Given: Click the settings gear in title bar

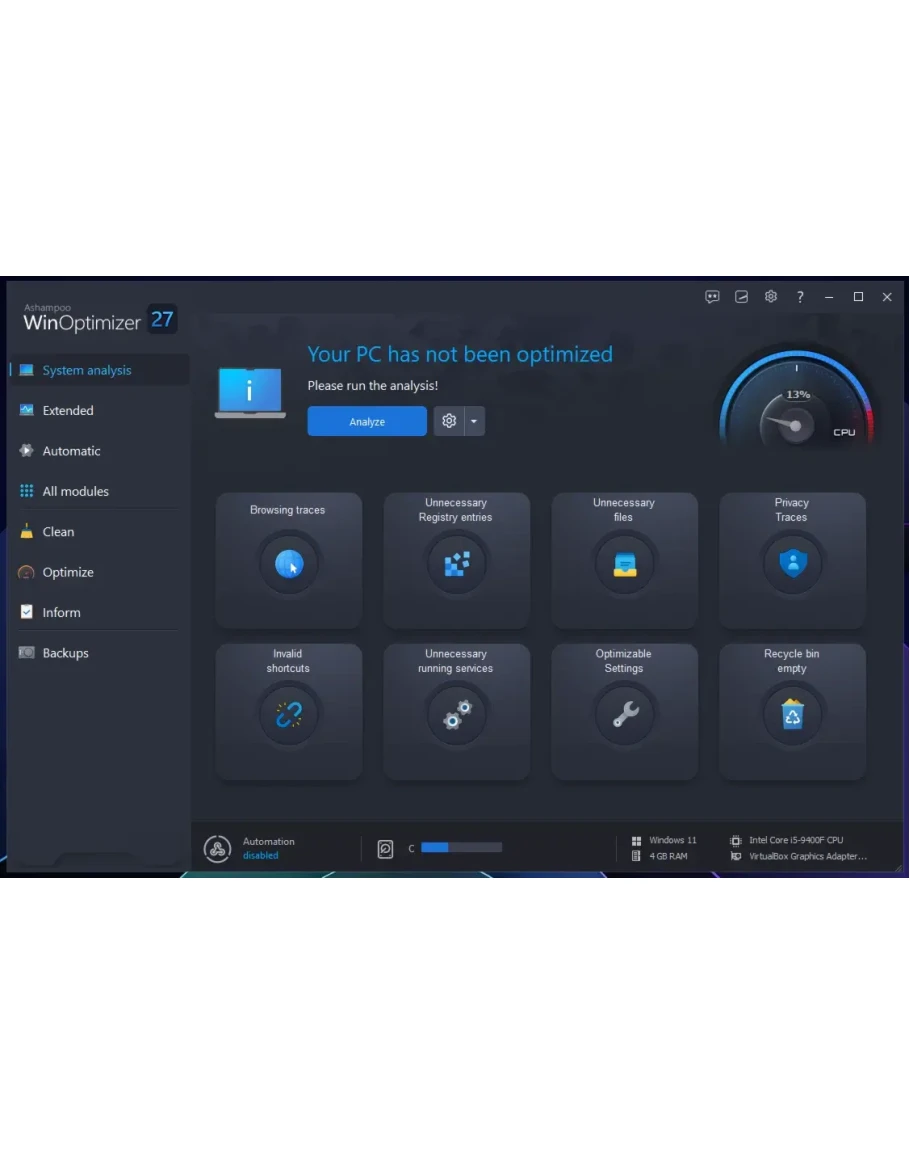Looking at the screenshot, I should (771, 297).
